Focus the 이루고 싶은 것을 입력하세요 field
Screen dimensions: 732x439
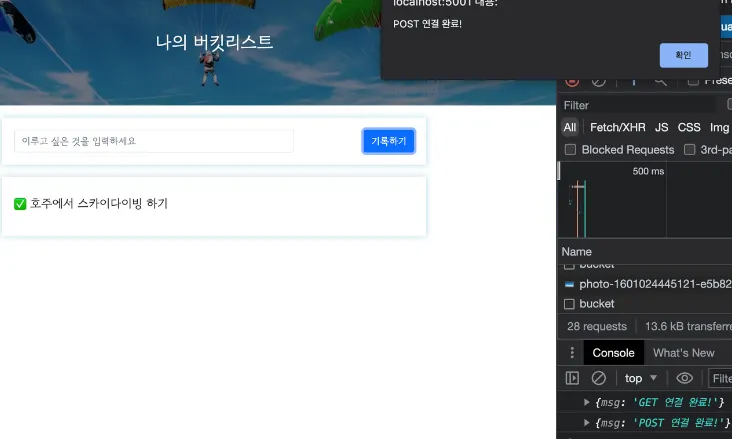154,141
